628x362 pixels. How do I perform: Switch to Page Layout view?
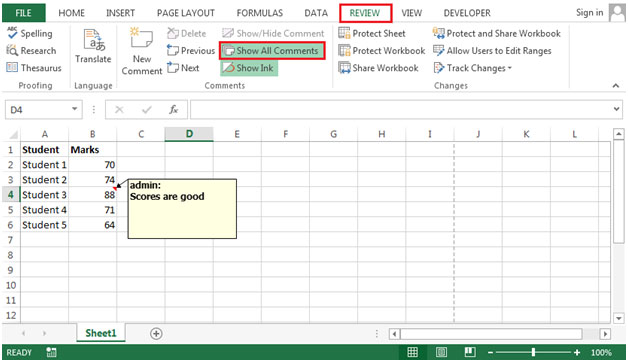(x=441, y=352)
